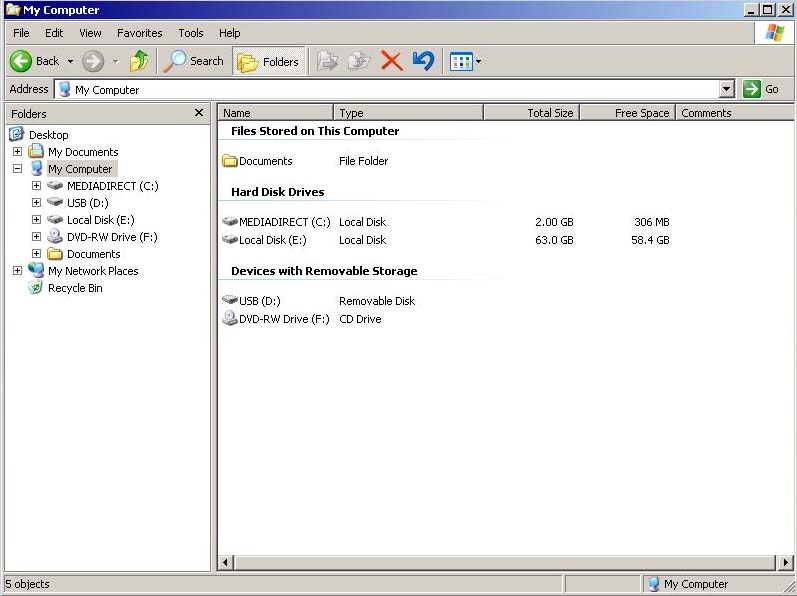Open the Favorites menu
The image size is (797, 596).
point(139,33)
